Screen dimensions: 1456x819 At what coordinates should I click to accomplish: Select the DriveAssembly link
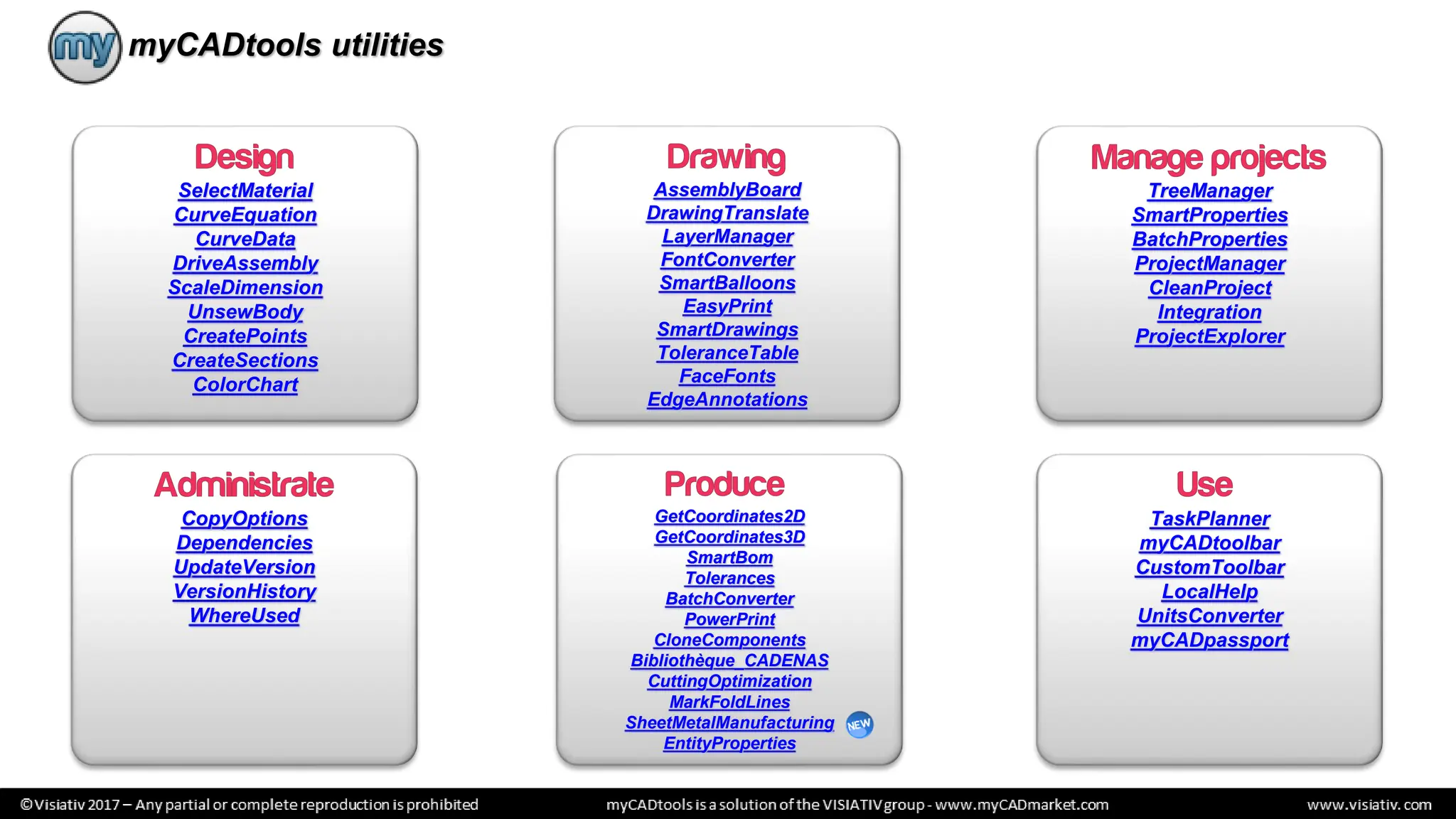(x=245, y=263)
